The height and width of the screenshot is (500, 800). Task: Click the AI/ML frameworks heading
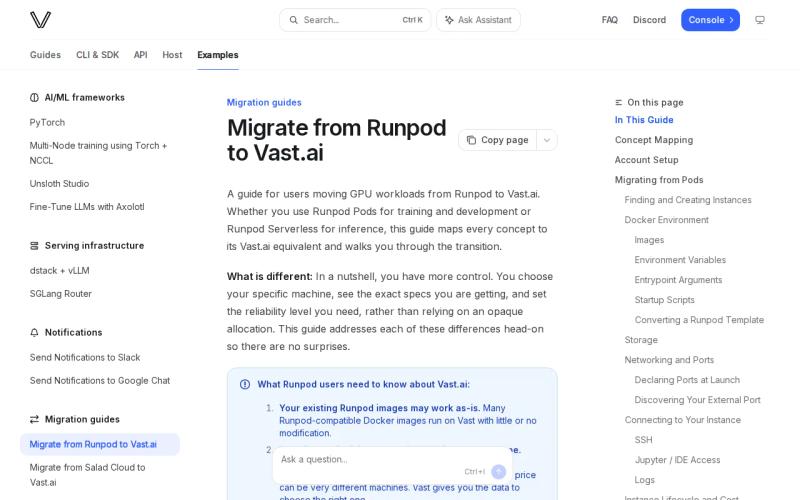tap(85, 97)
